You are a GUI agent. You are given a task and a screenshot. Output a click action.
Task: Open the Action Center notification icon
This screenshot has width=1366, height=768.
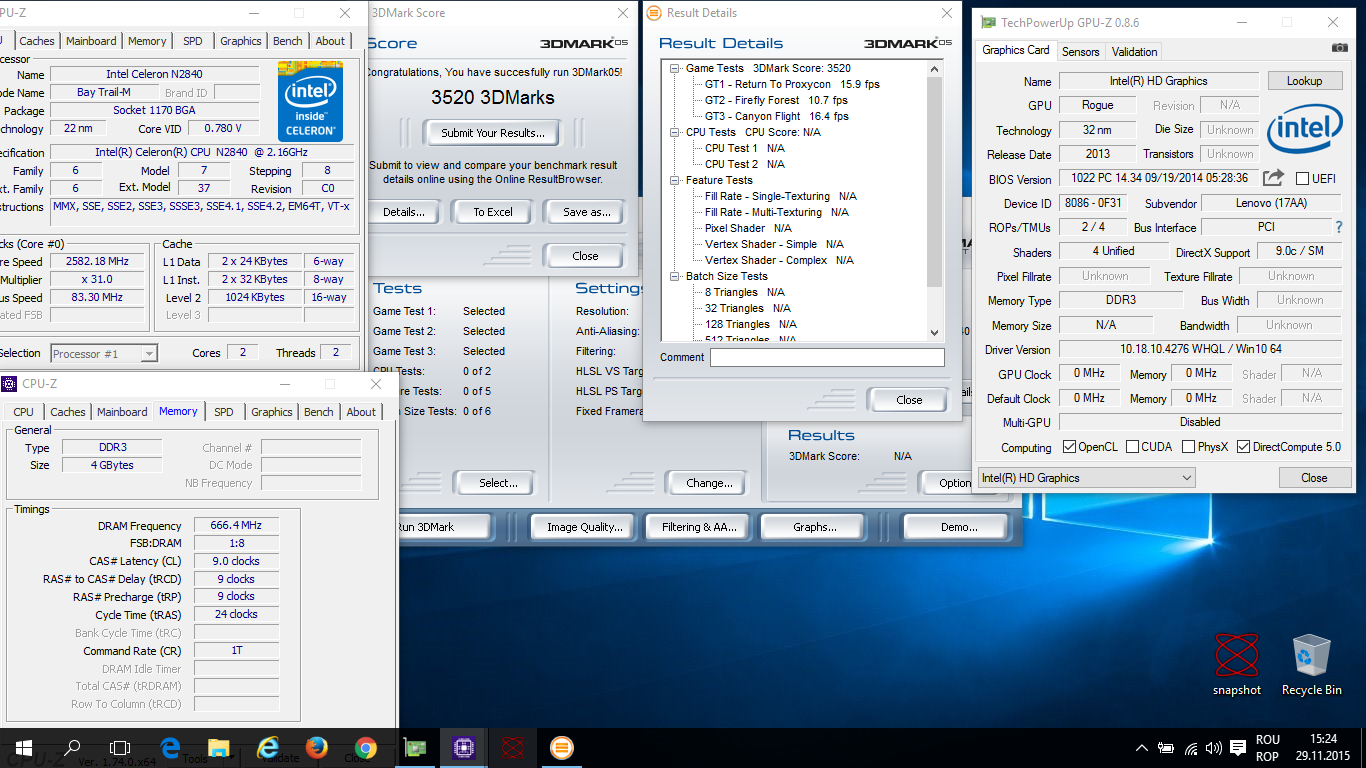click(1237, 748)
